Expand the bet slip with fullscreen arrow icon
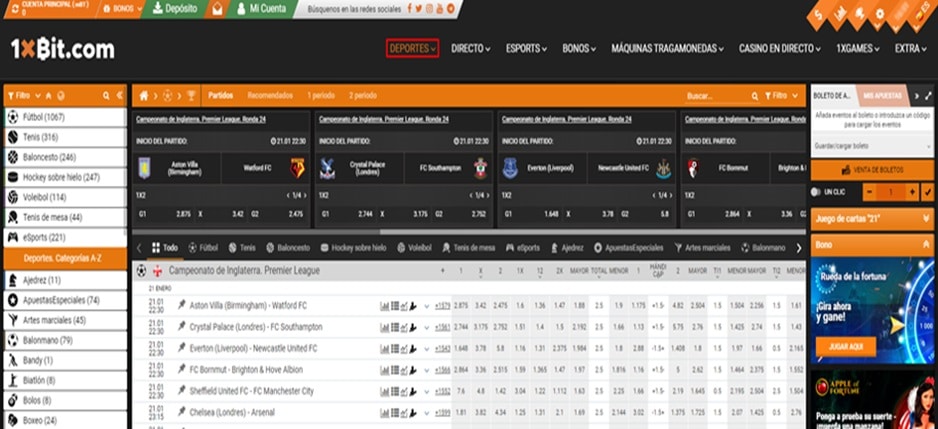The width and height of the screenshot is (938, 429). (928, 96)
